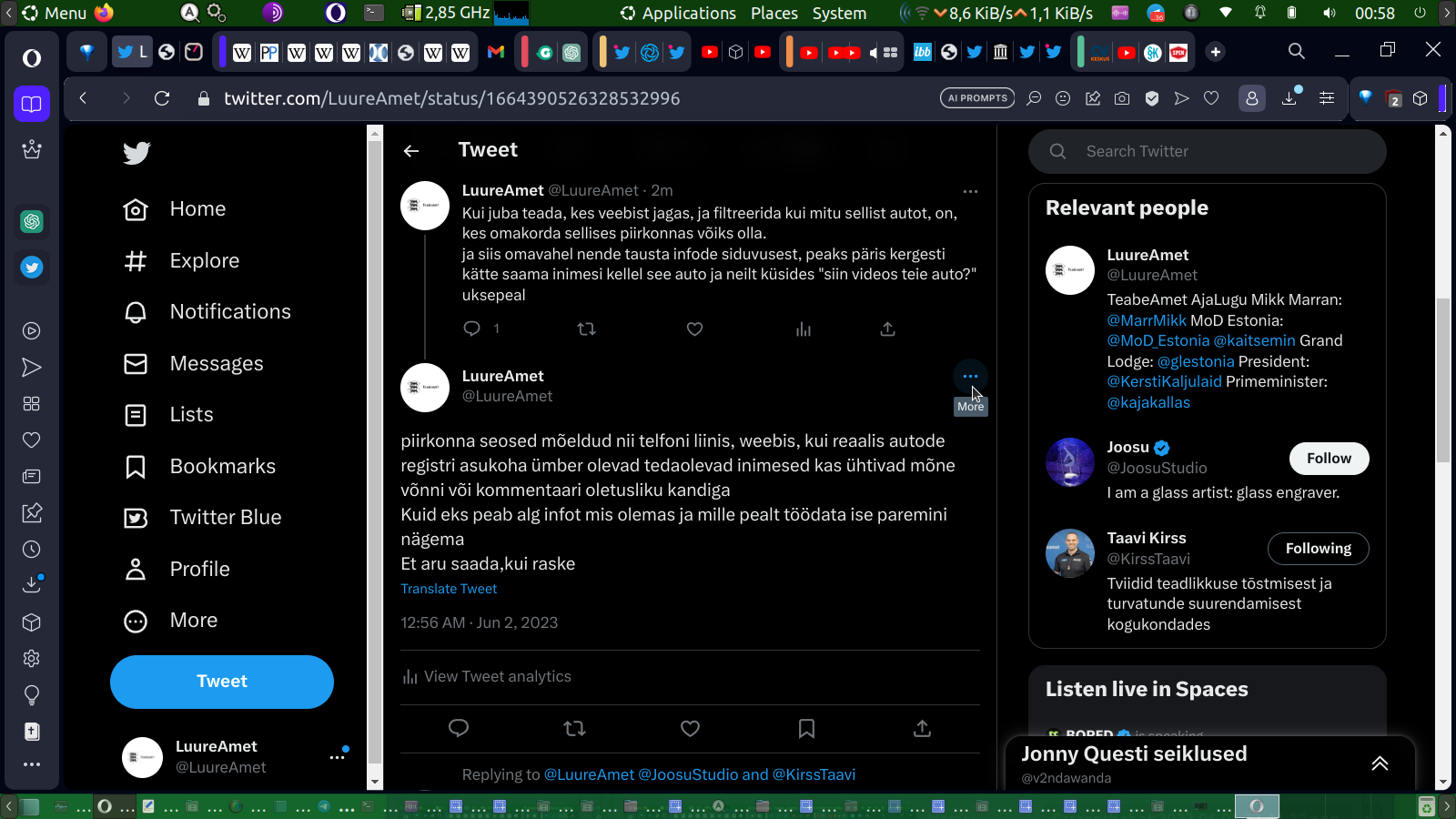Open the address bar profile icon
The image size is (1456, 819).
coord(1252,98)
